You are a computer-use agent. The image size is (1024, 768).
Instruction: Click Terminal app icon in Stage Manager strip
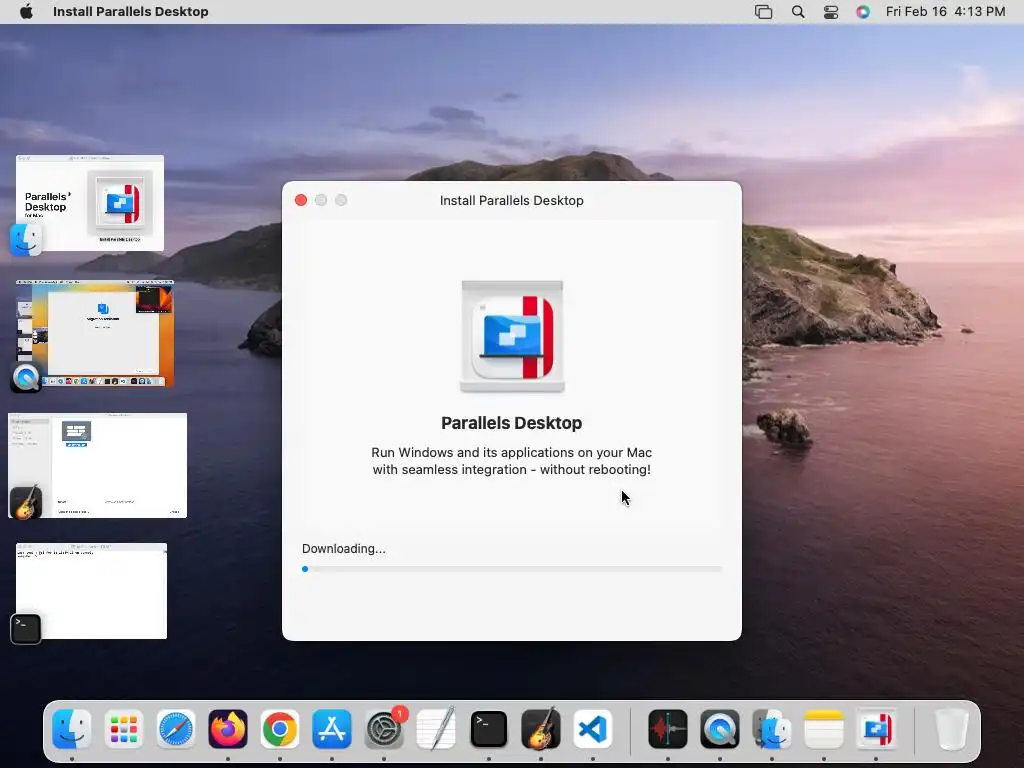26,629
